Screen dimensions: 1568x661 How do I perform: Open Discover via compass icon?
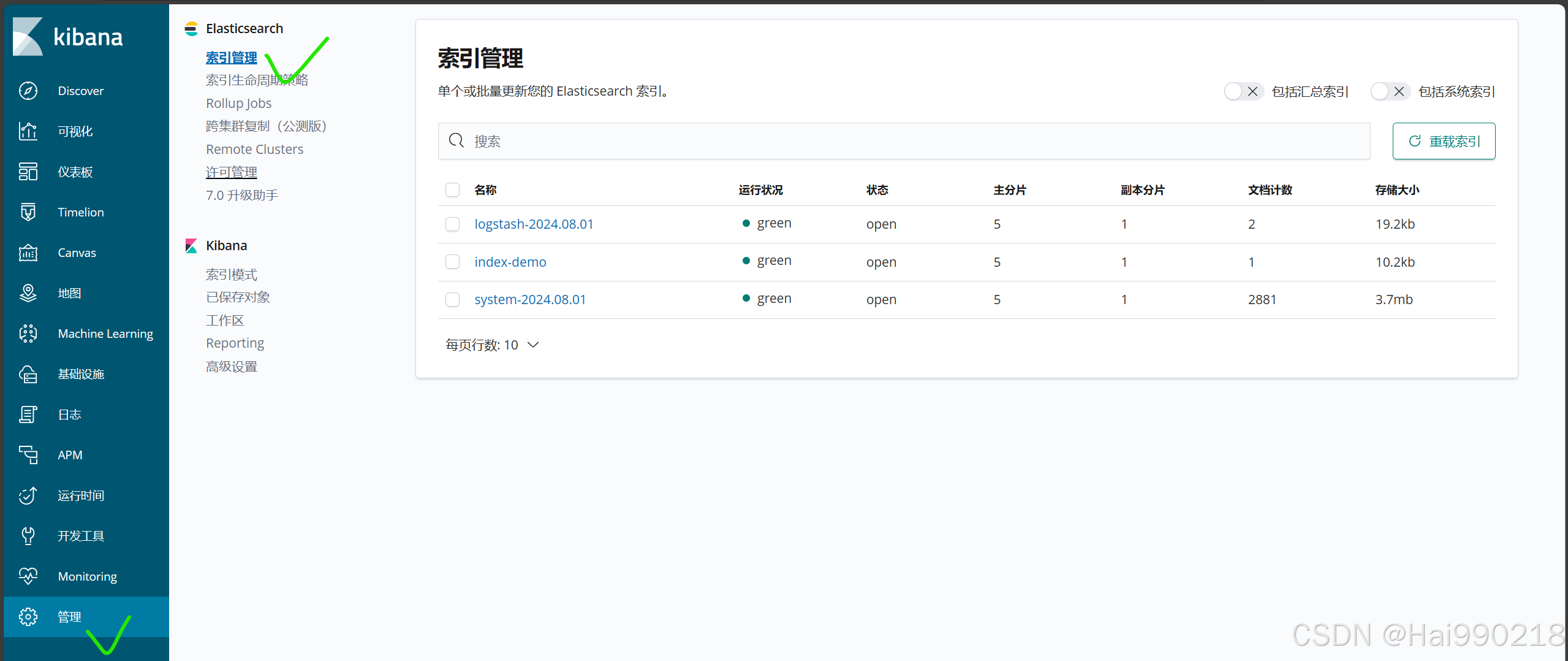28,91
